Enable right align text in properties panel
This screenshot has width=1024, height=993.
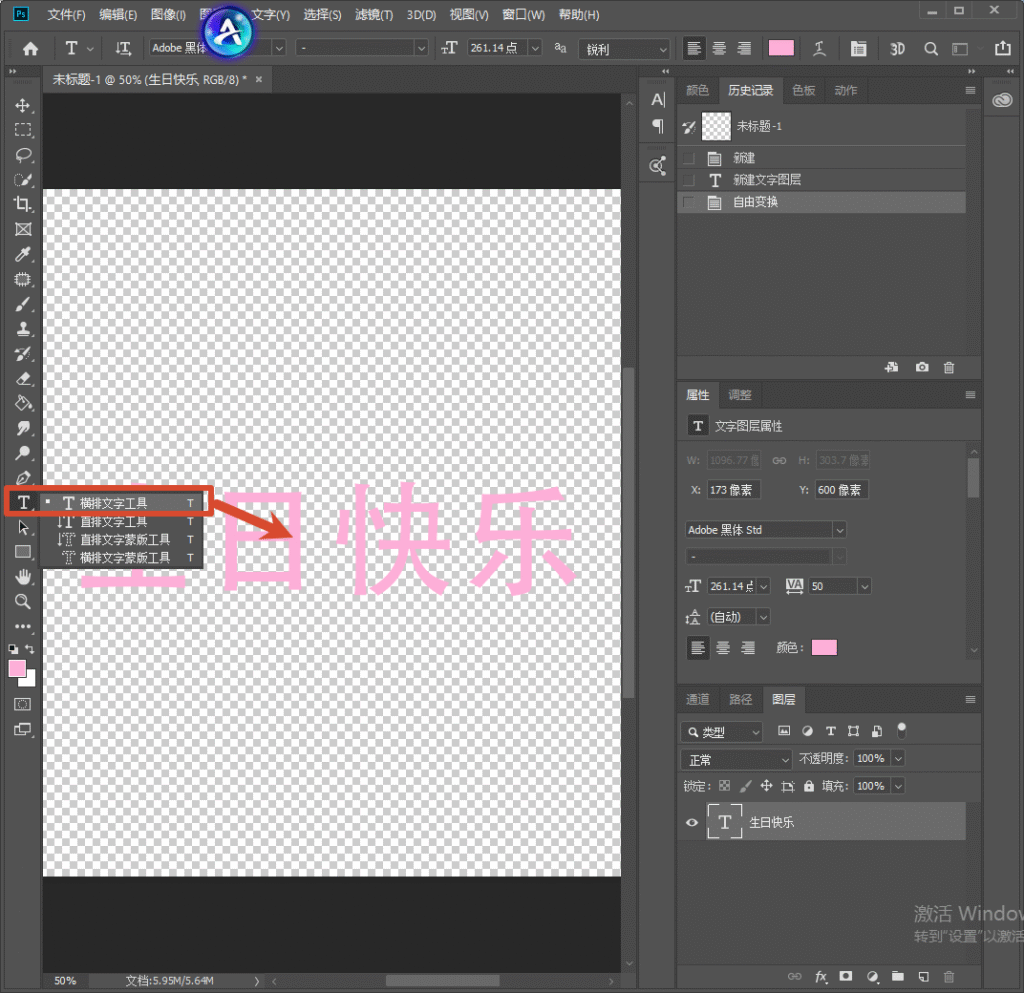tap(748, 648)
